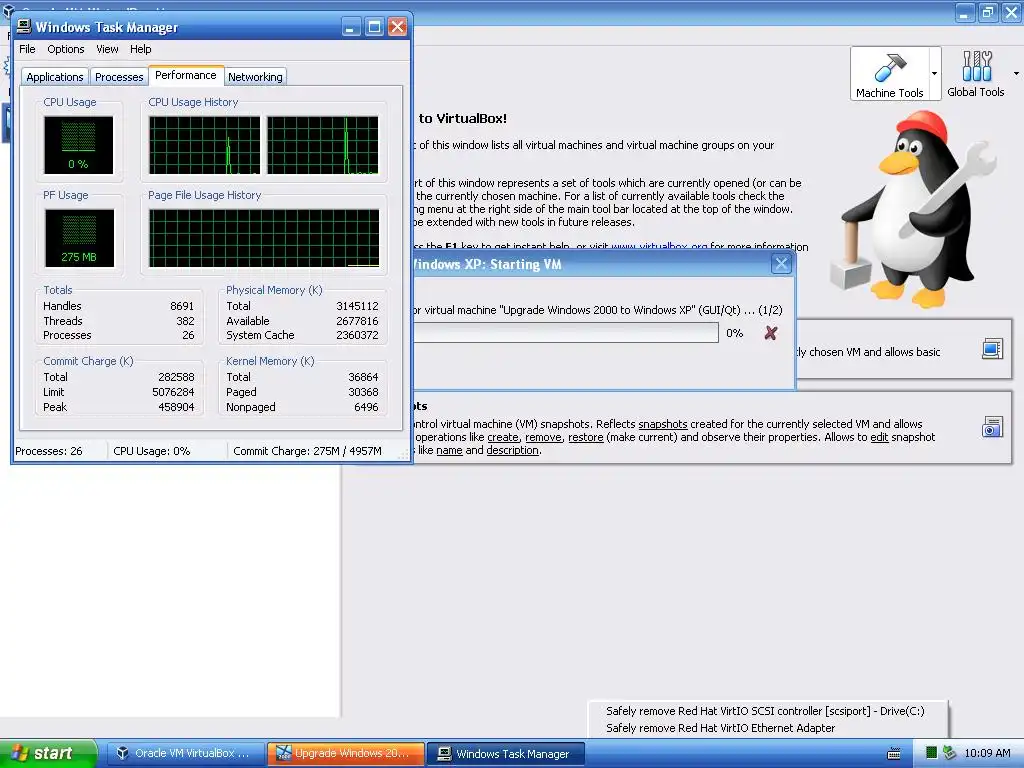The height and width of the screenshot is (768, 1024).
Task: Open Task Manager File menu
Action: point(27,49)
